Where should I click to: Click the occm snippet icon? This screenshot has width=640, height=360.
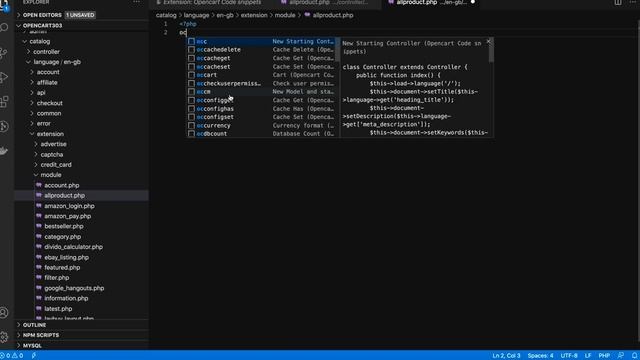[191, 92]
